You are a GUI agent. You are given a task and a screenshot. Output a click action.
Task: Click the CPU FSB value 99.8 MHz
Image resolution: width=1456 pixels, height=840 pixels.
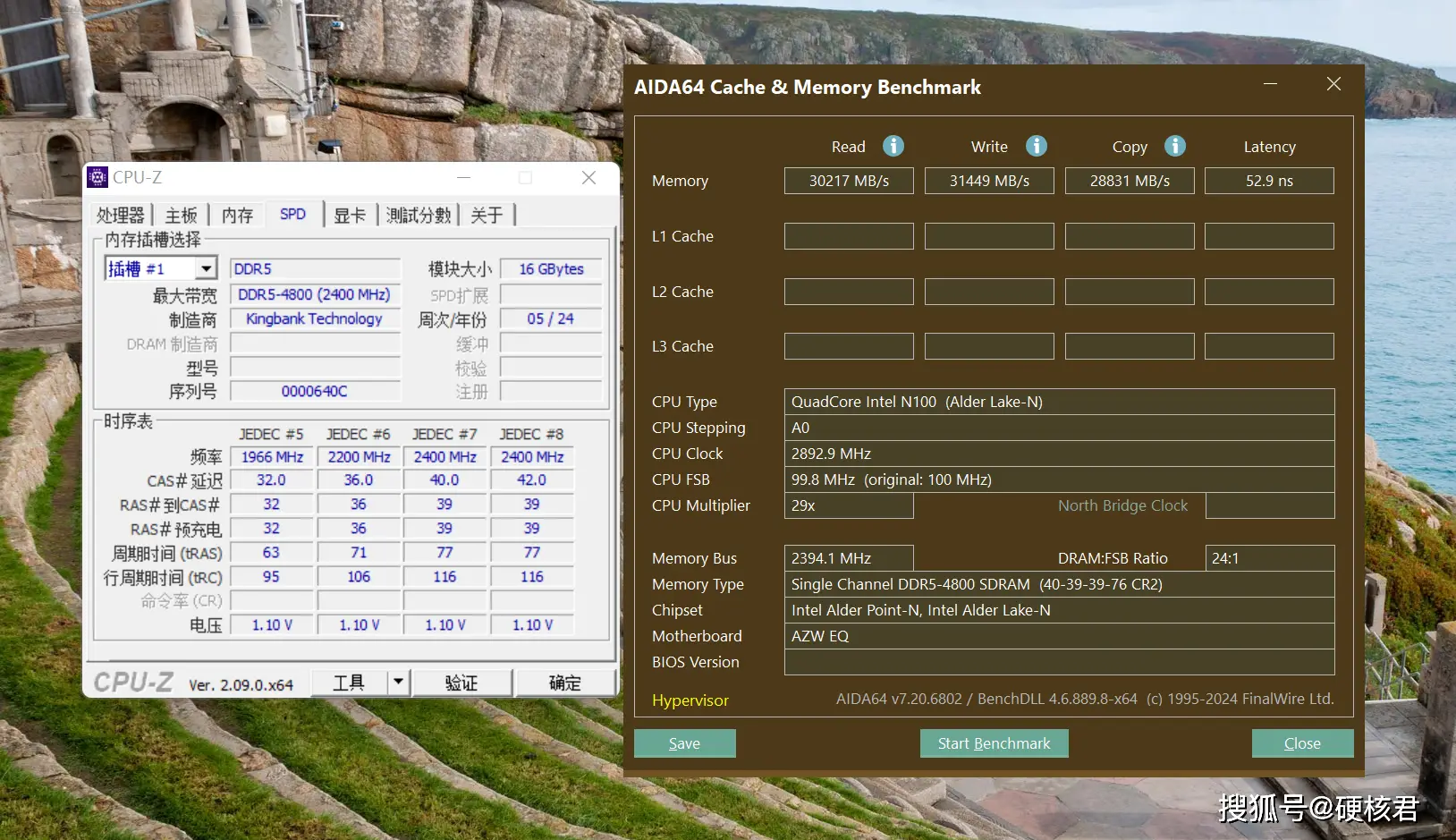tap(1059, 479)
